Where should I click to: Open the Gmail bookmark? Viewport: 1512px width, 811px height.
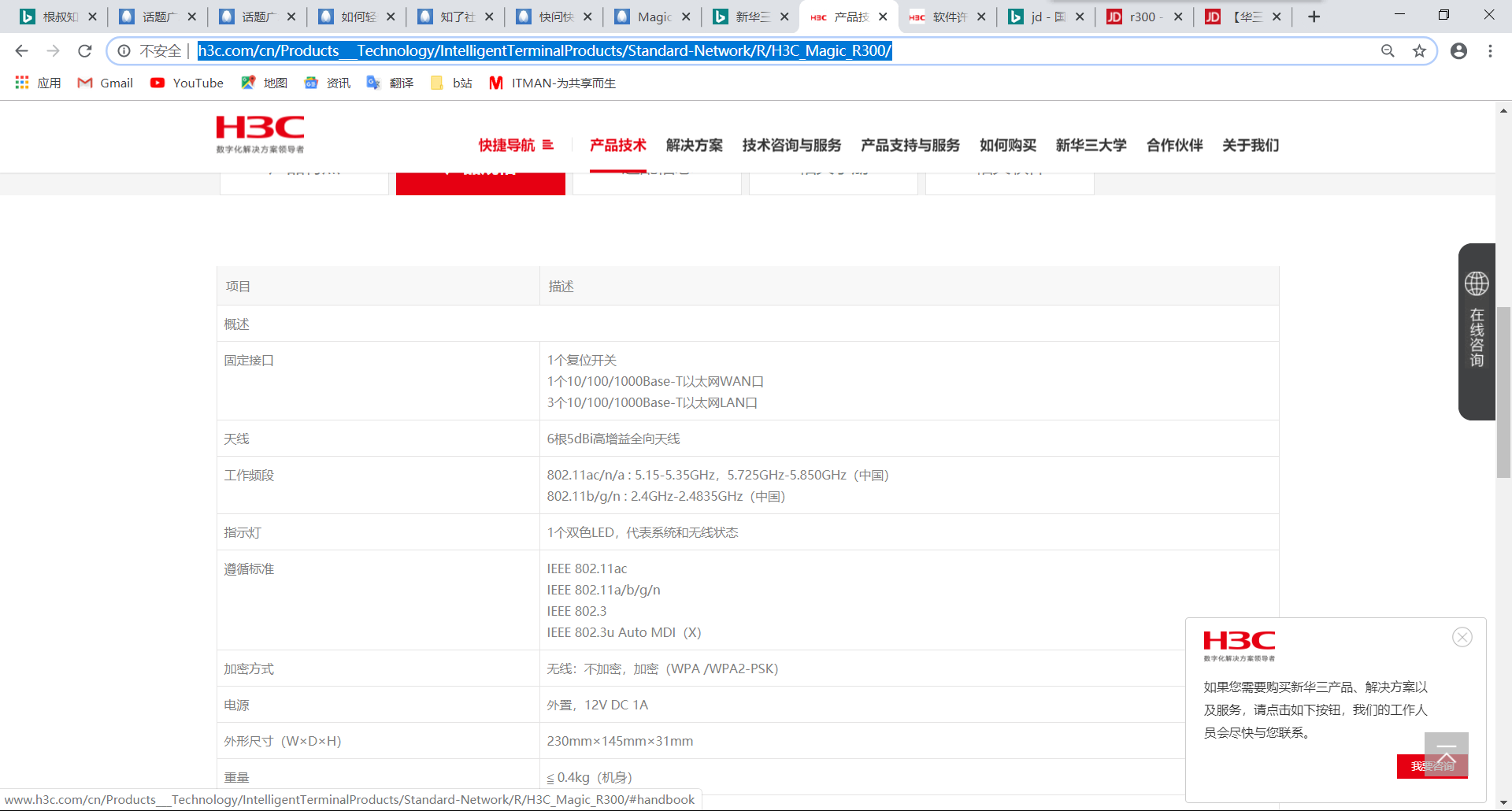click(x=106, y=83)
